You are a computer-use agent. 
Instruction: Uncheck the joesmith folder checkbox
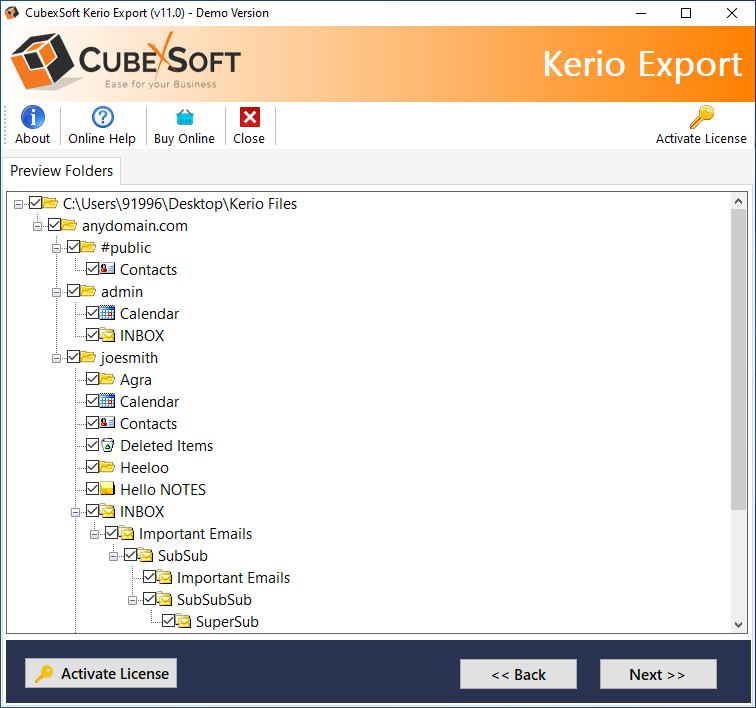[73, 357]
